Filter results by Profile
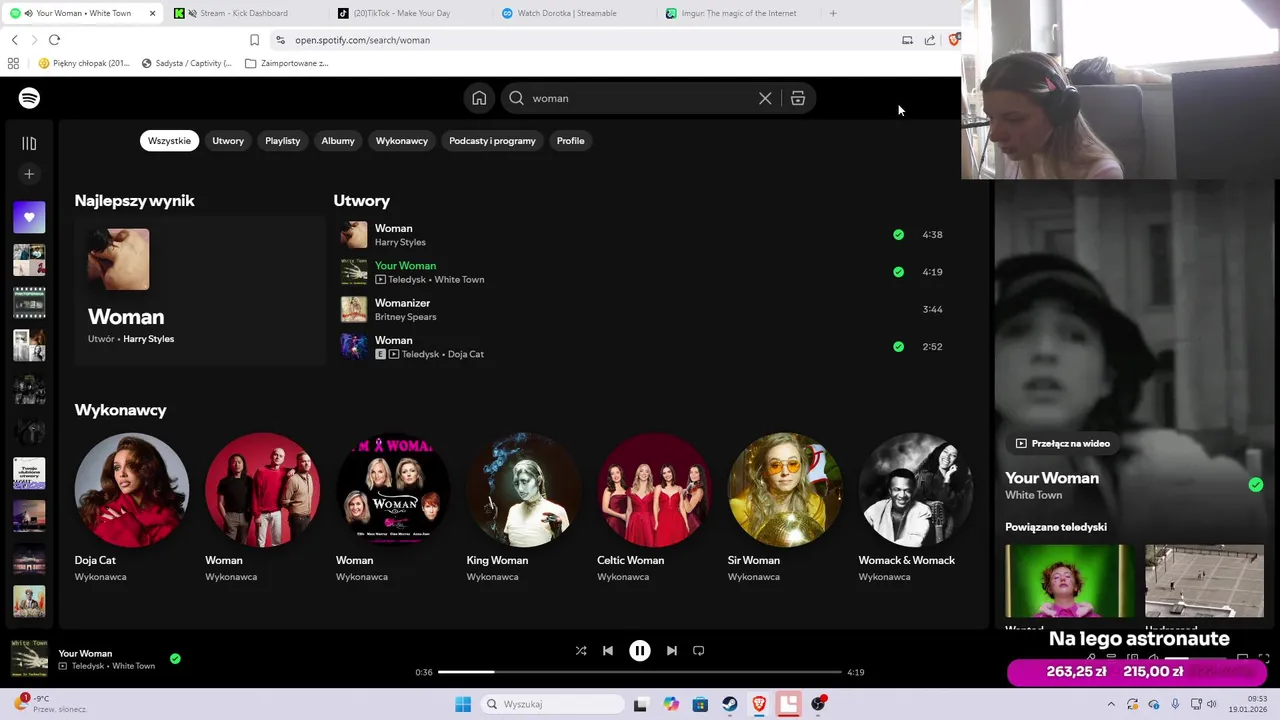This screenshot has width=1280, height=720. point(570,141)
